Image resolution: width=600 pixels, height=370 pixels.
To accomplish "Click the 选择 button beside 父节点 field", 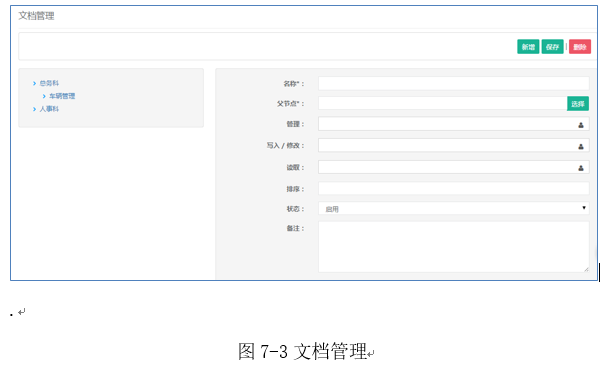I will [577, 104].
